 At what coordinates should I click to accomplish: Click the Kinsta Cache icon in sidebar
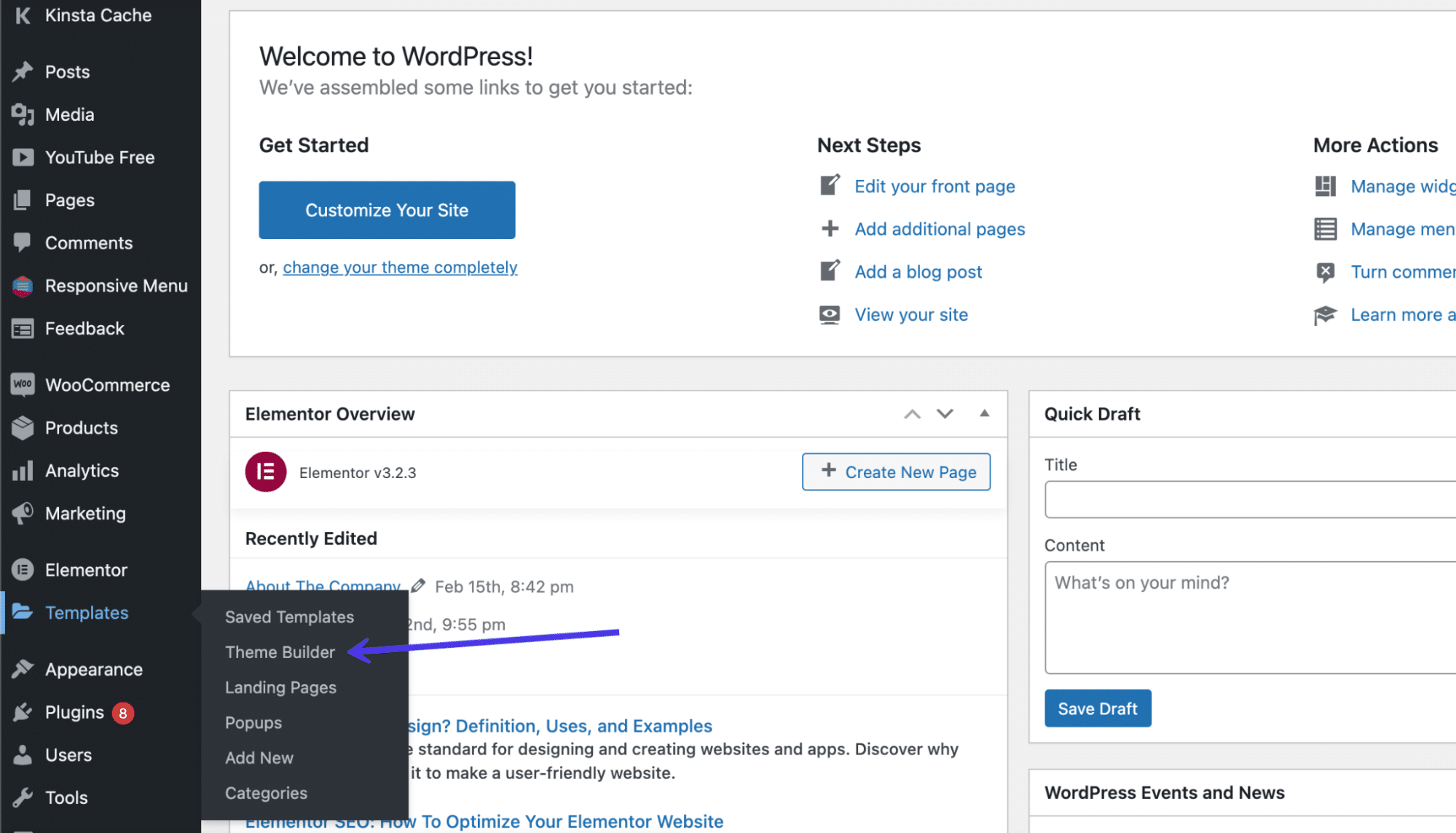coord(20,15)
